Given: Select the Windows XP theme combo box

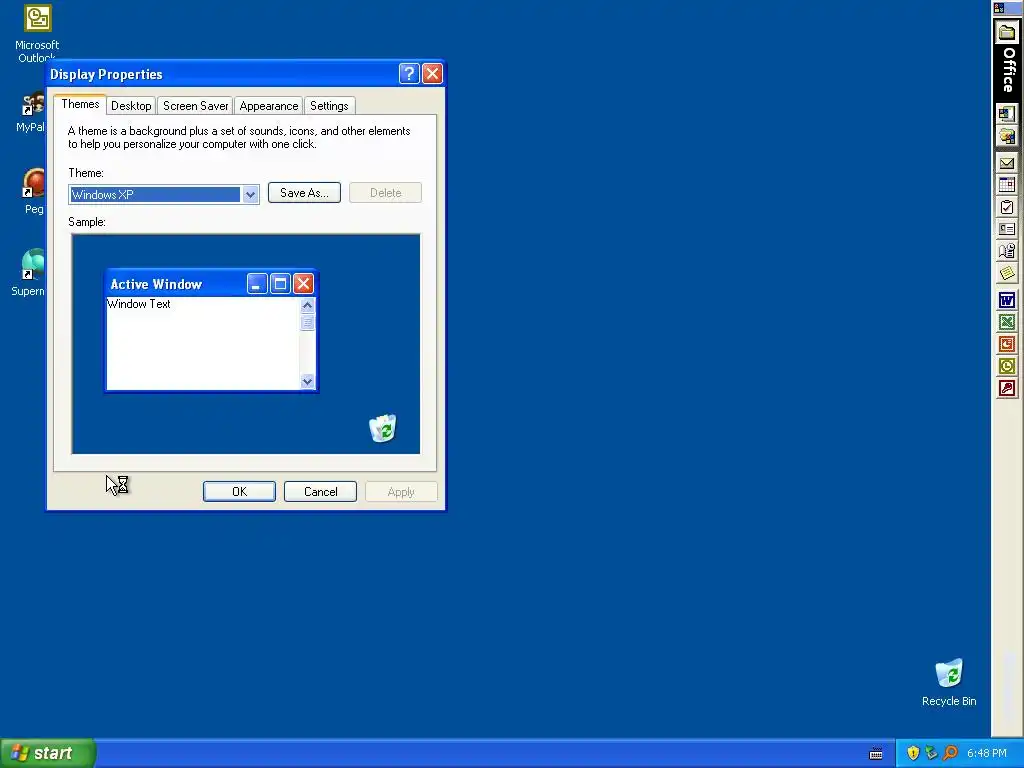Looking at the screenshot, I should [x=164, y=195].
